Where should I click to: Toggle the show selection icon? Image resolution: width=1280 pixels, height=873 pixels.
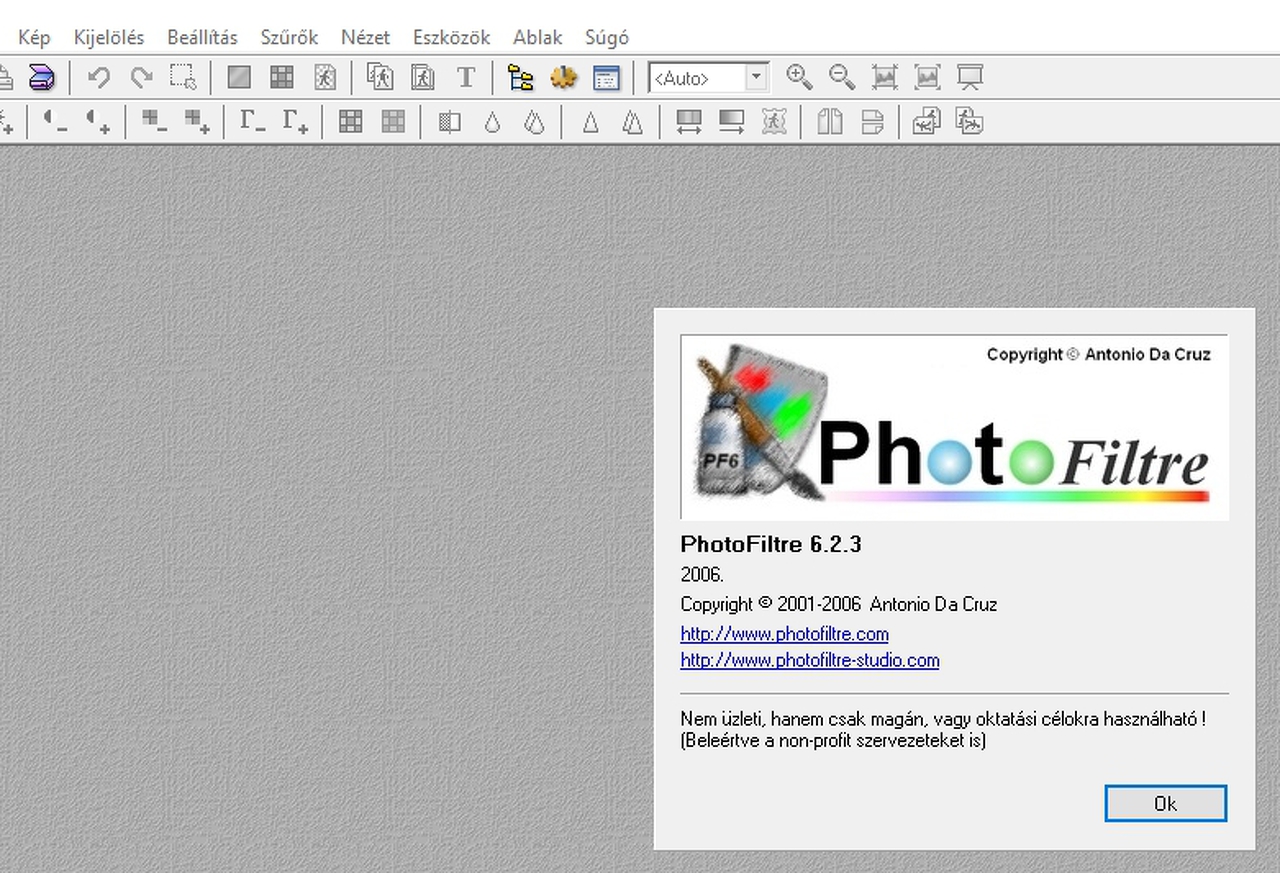[x=183, y=77]
